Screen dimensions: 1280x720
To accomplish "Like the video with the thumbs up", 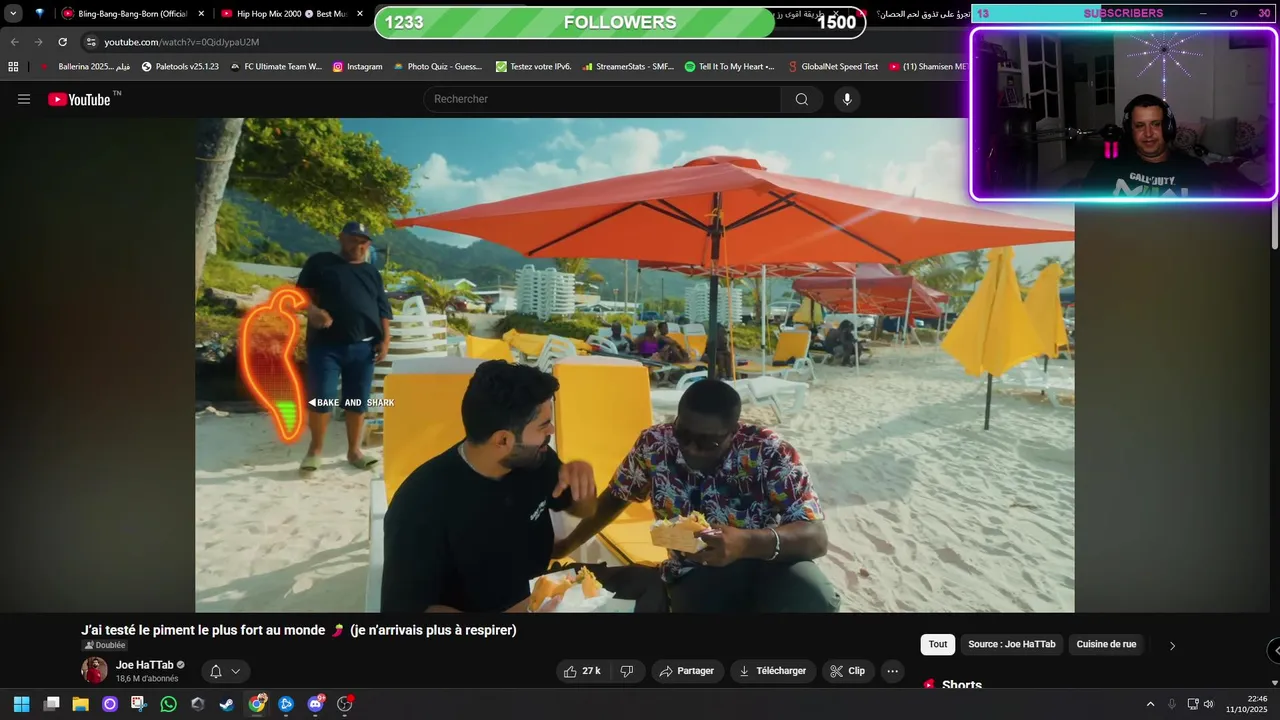I will [x=582, y=671].
